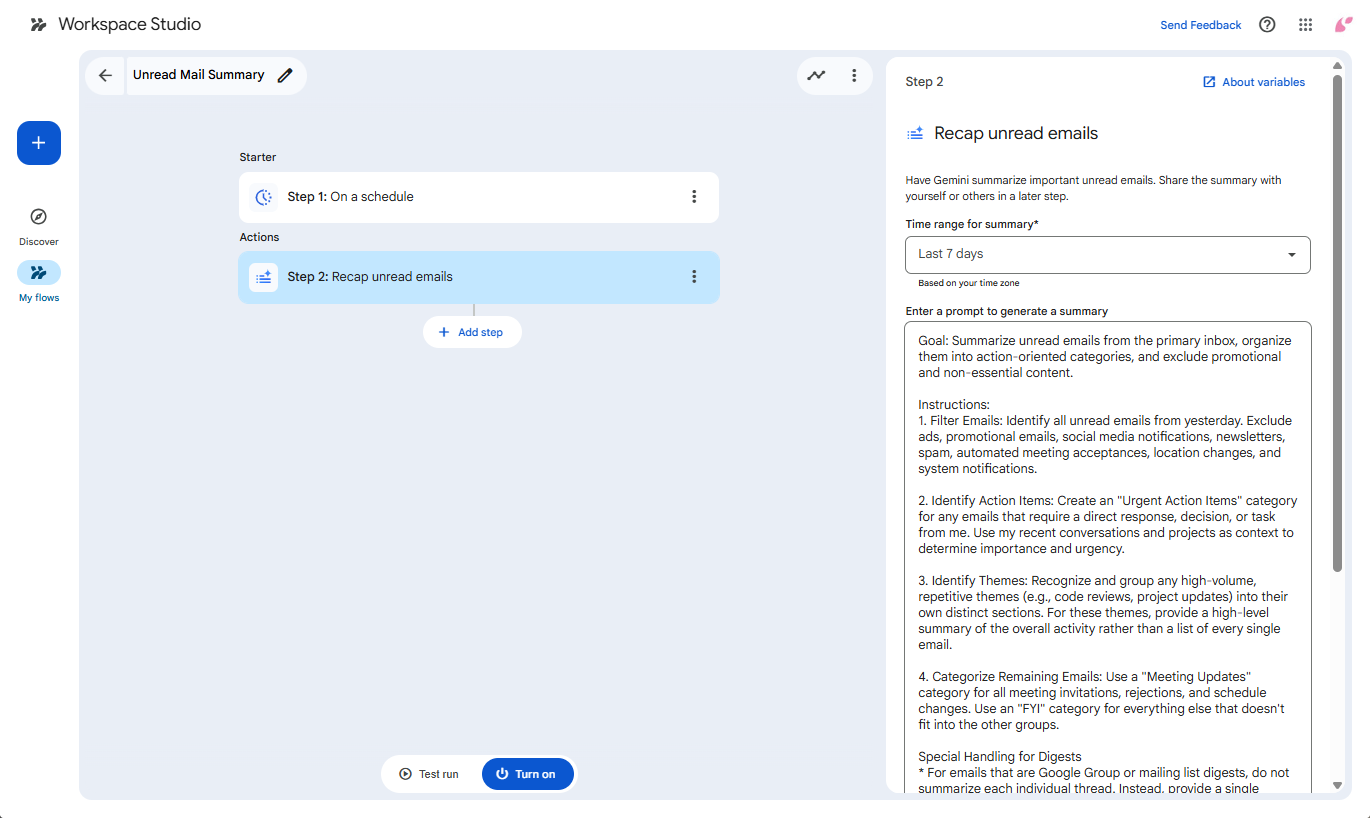The image size is (1370, 818).
Task: Click the back arrow next to flow title
Action: click(105, 76)
